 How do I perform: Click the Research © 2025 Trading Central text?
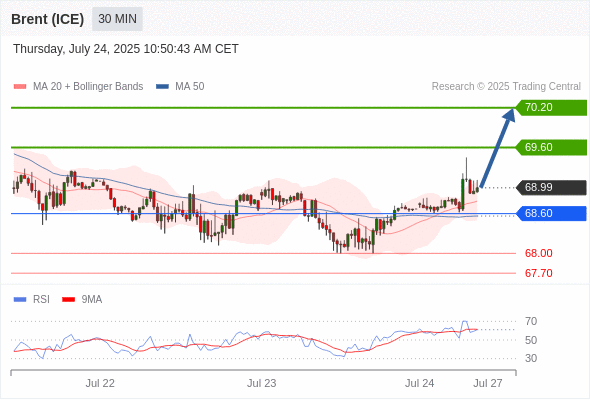pos(506,87)
